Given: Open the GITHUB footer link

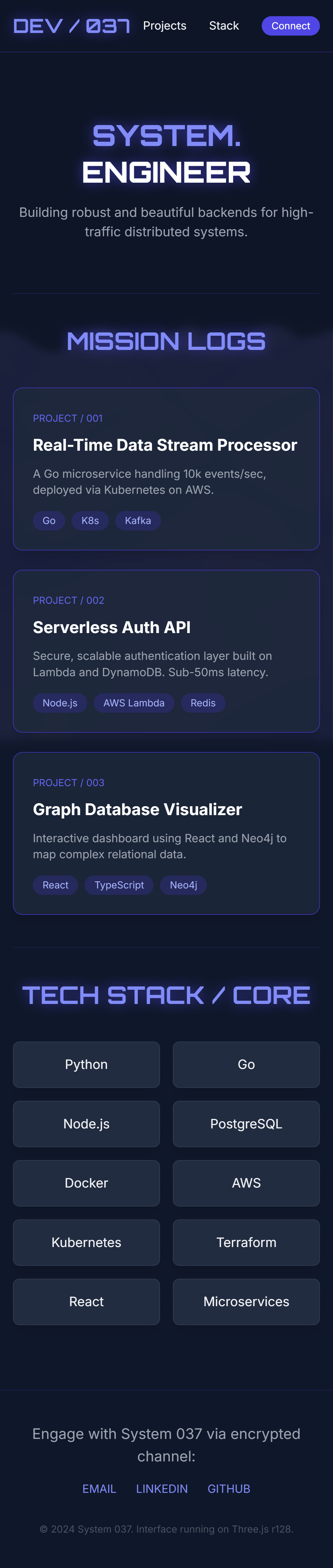Looking at the screenshot, I should 229,1488.
